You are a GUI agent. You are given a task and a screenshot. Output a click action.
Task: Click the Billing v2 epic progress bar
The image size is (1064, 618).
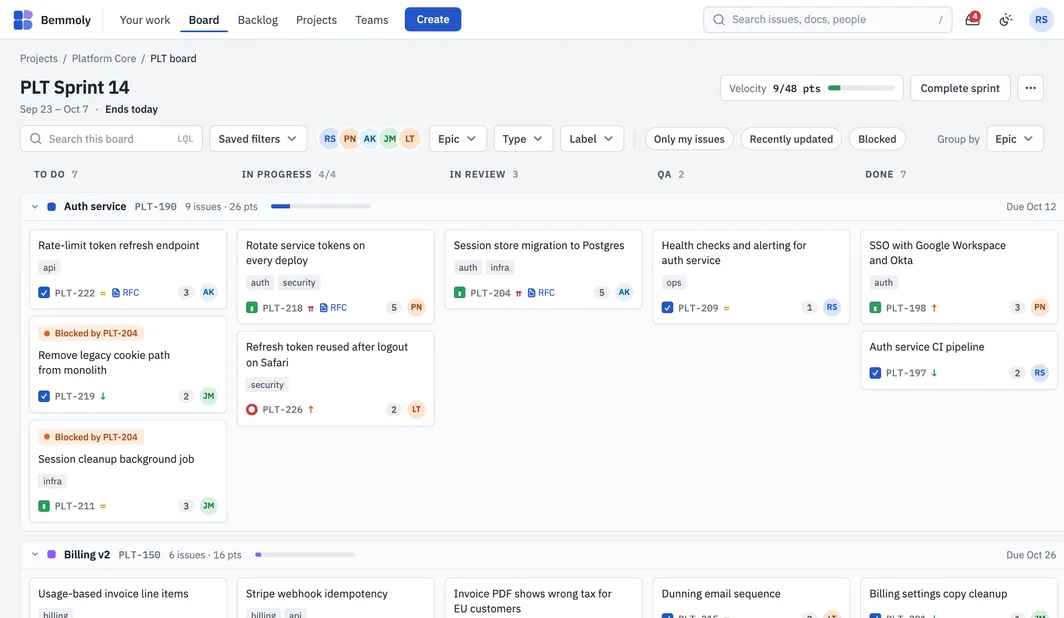coord(305,555)
